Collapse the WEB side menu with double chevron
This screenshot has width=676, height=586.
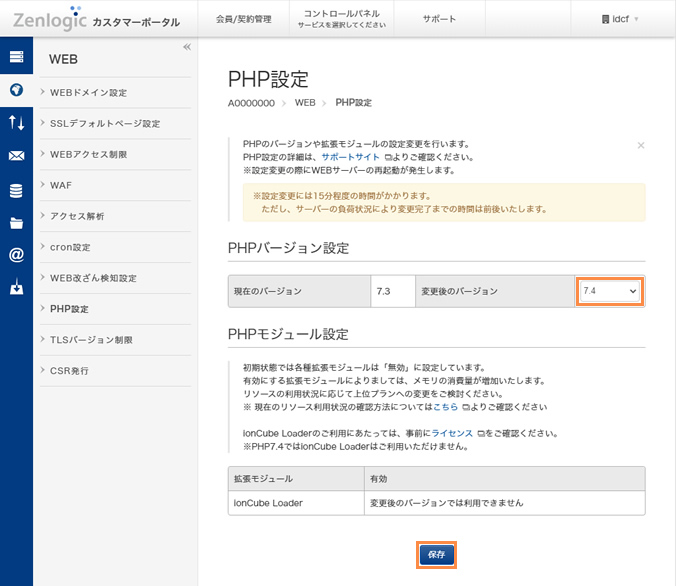[x=187, y=47]
